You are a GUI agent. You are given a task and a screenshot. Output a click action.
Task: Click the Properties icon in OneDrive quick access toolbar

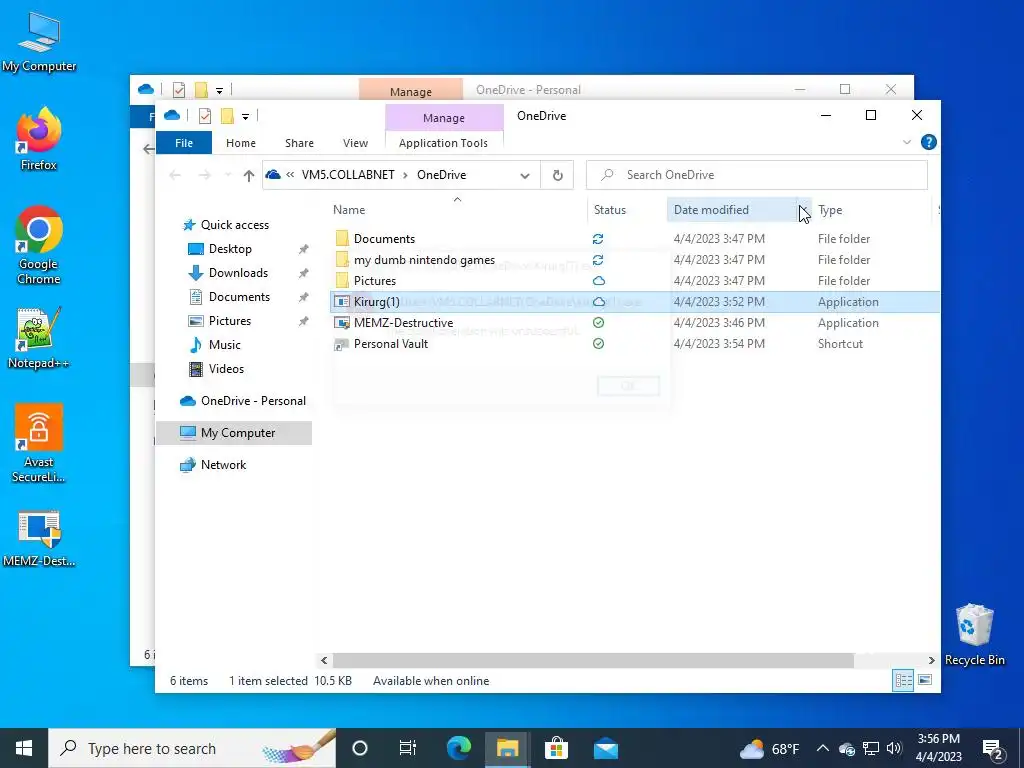point(204,116)
